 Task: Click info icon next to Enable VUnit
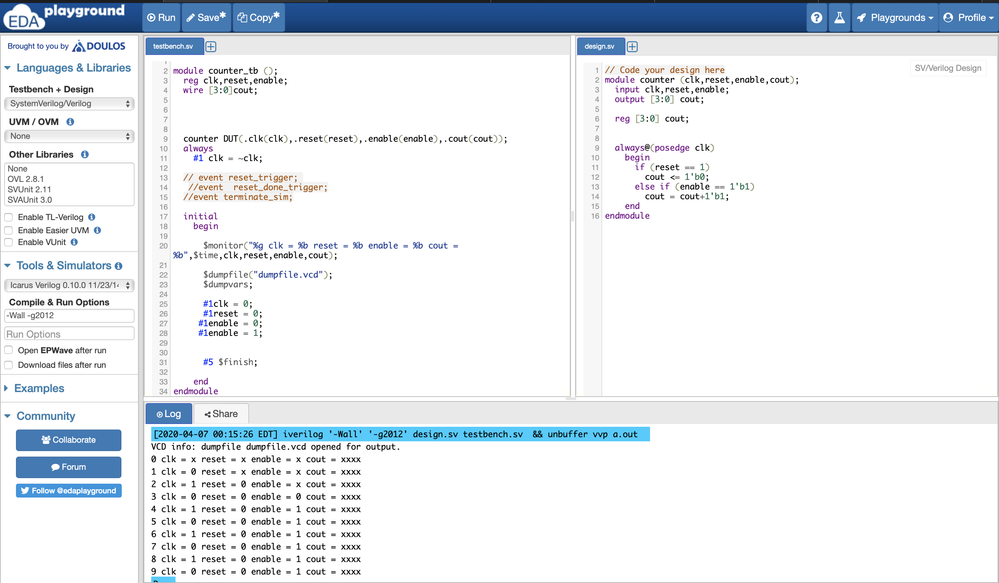coord(74,242)
